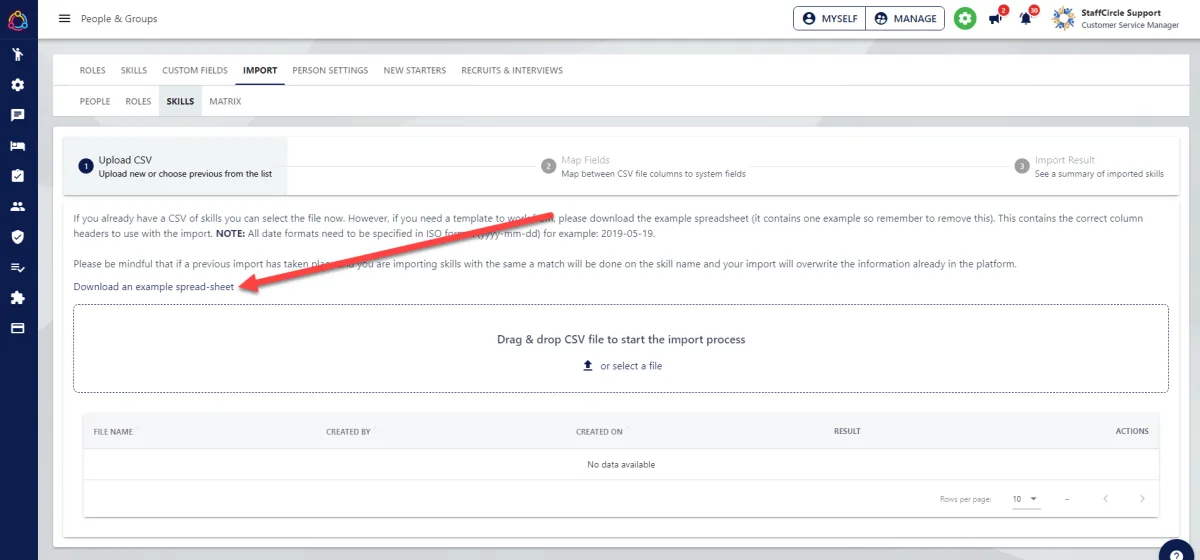Click the Import Result step three

point(1089,166)
